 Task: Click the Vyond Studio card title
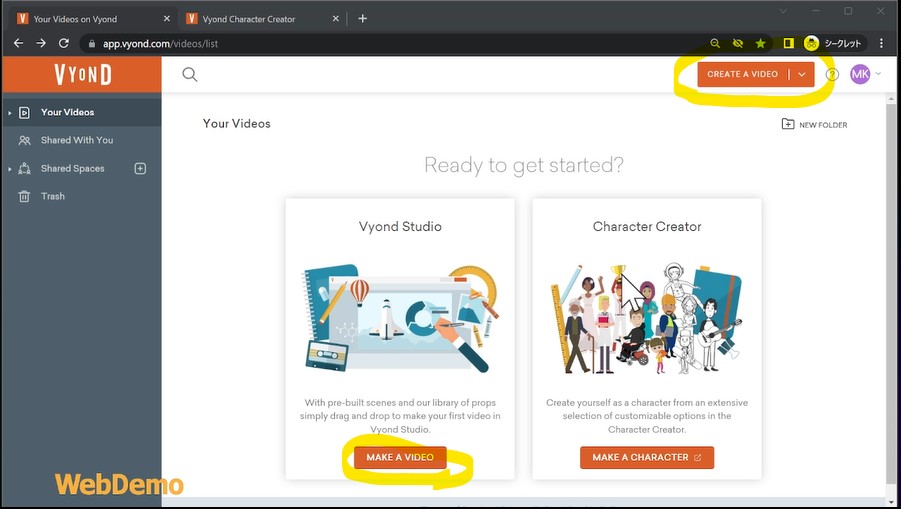[400, 226]
